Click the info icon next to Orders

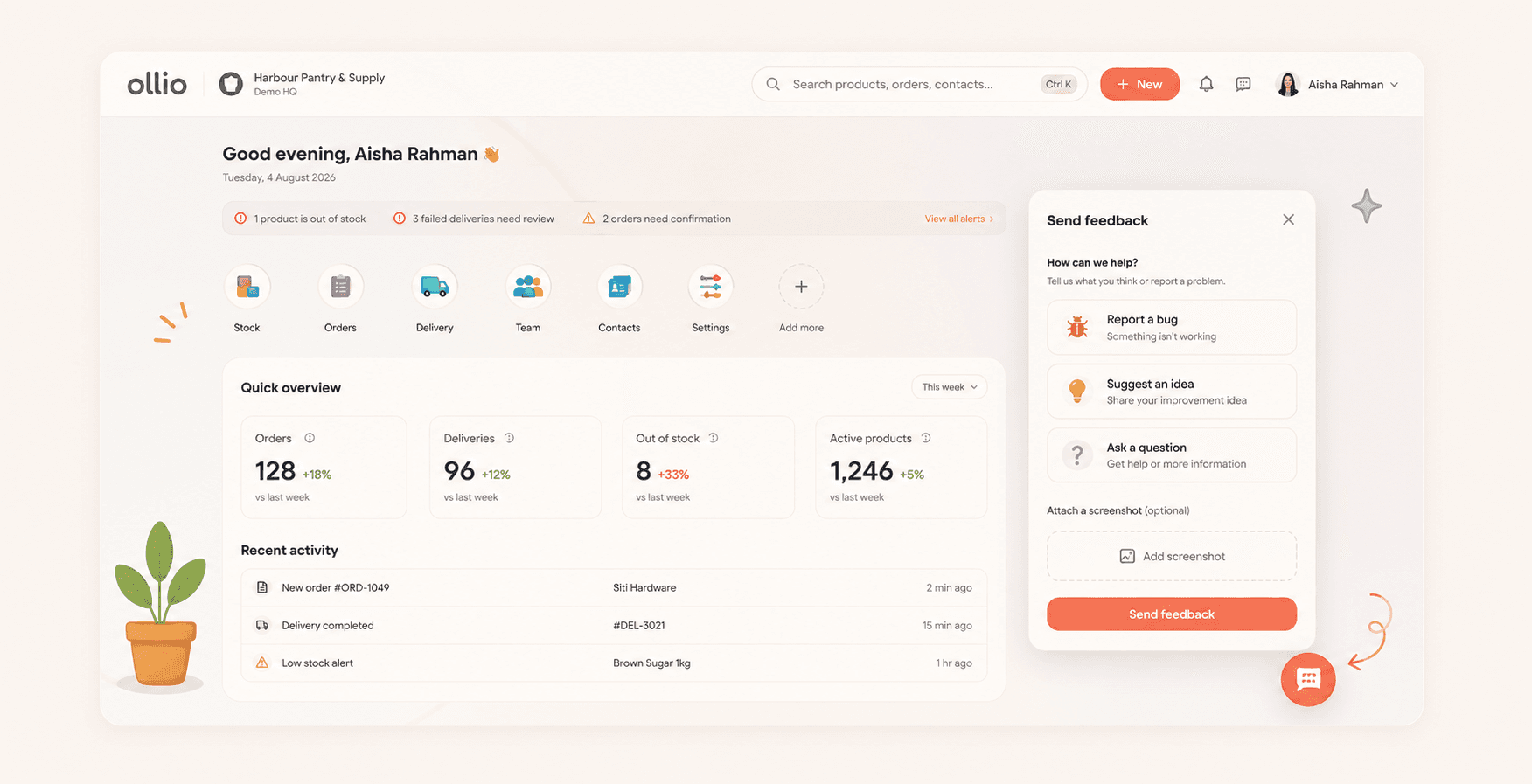point(310,438)
